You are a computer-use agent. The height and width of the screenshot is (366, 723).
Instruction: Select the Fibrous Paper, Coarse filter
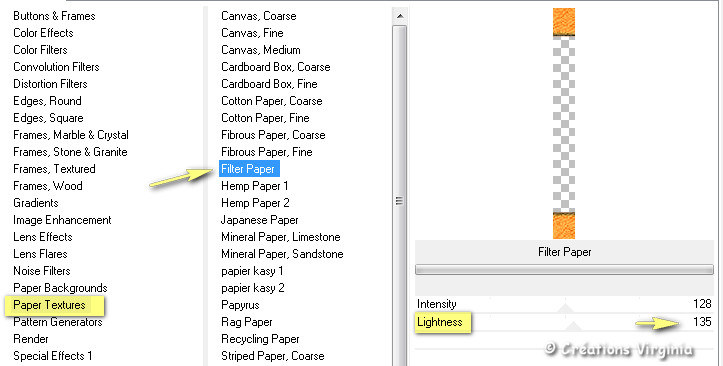(x=273, y=136)
